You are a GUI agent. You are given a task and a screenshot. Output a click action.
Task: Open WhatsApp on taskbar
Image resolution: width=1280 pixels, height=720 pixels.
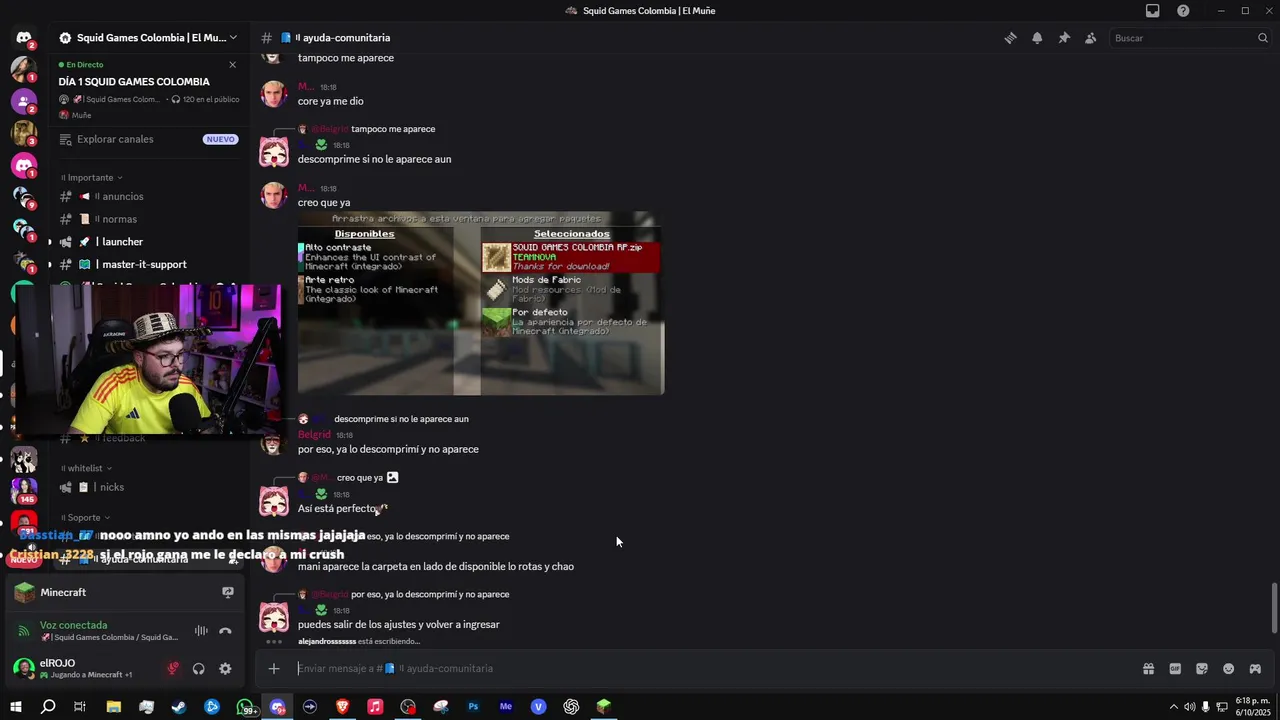[246, 707]
